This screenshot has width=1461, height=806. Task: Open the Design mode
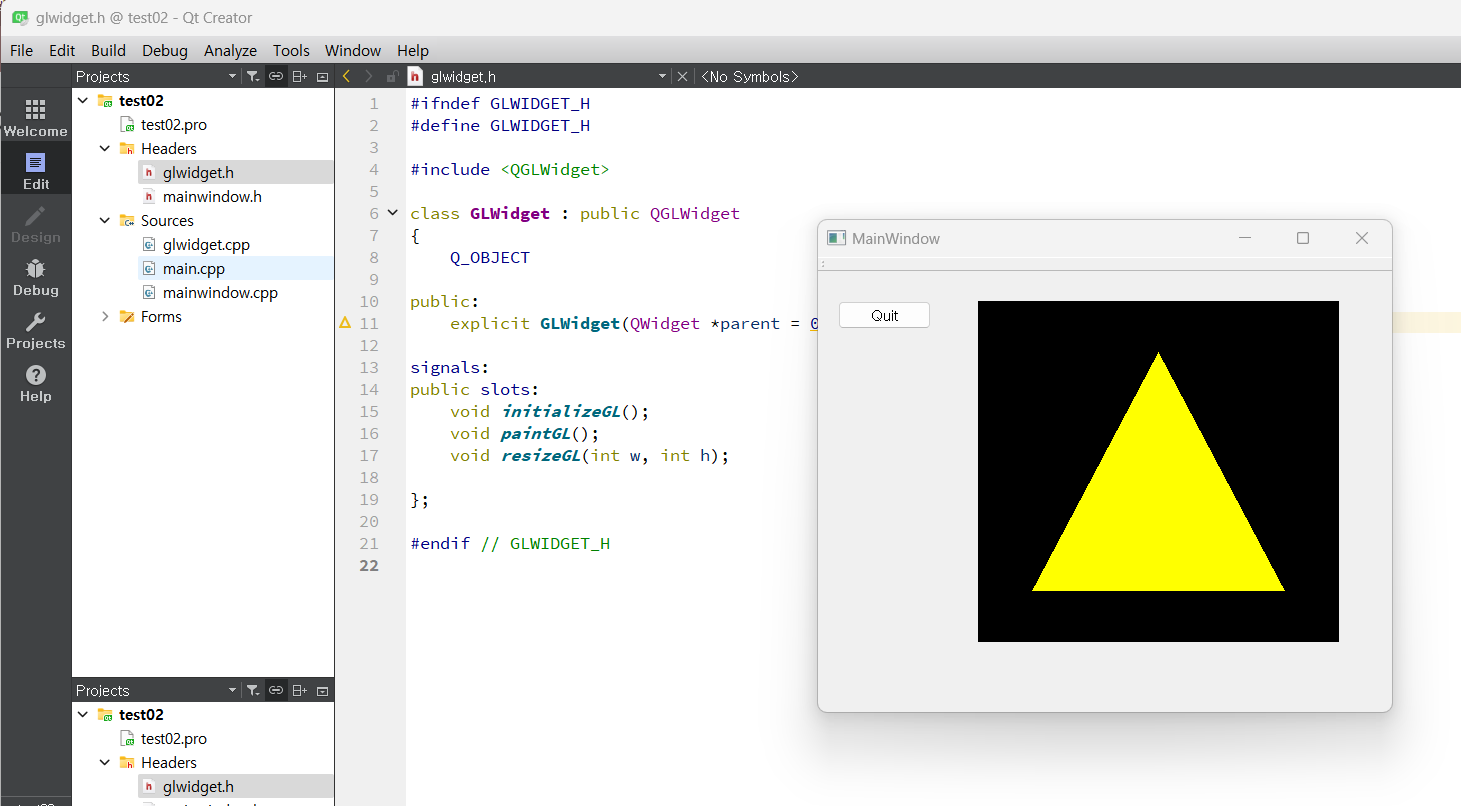(x=35, y=224)
